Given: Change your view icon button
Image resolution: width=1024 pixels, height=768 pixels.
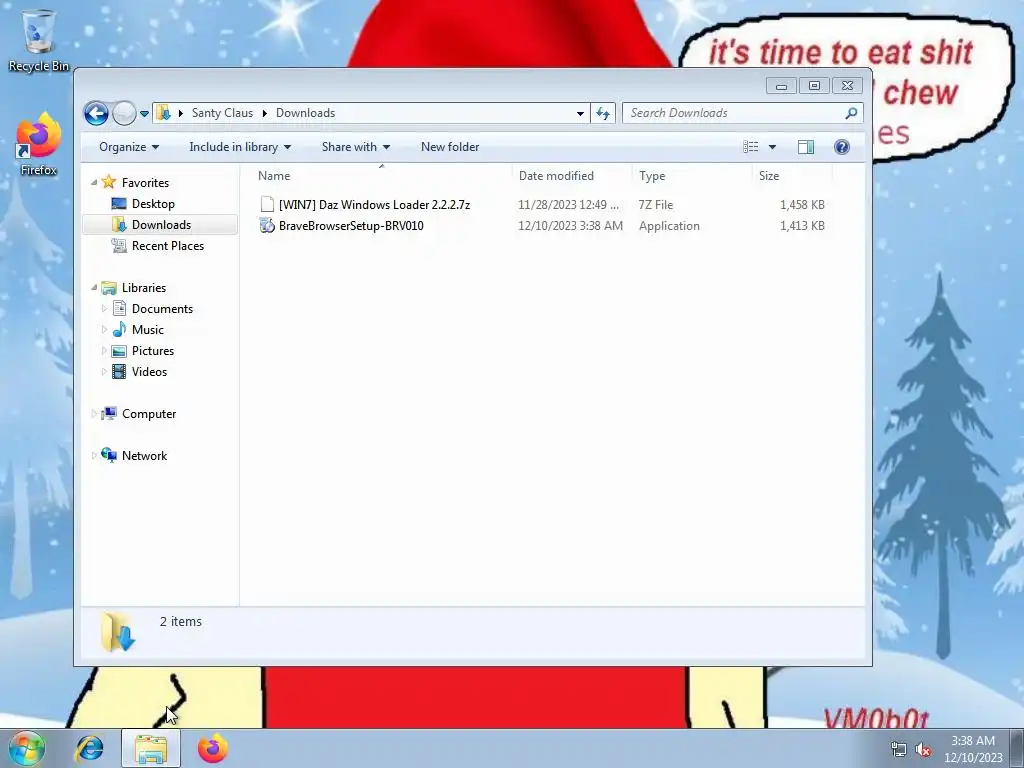Looking at the screenshot, I should point(751,147).
